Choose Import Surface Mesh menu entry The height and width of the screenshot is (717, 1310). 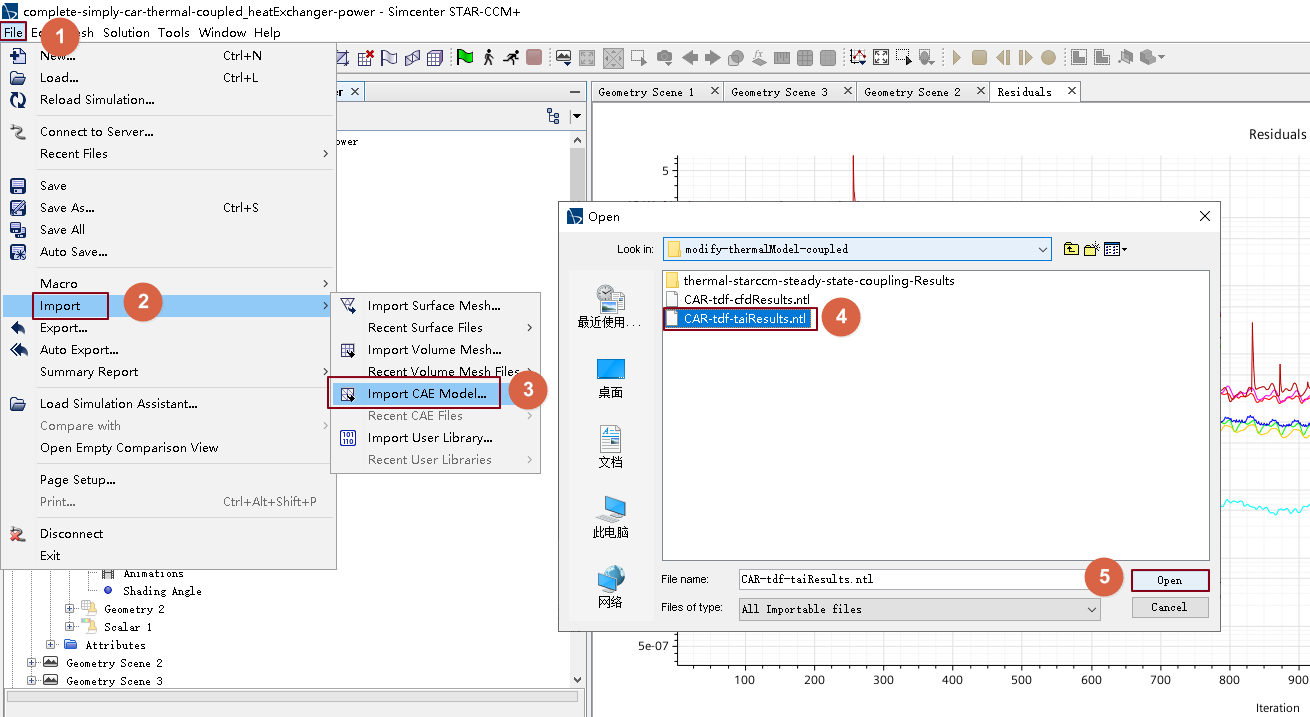point(435,306)
